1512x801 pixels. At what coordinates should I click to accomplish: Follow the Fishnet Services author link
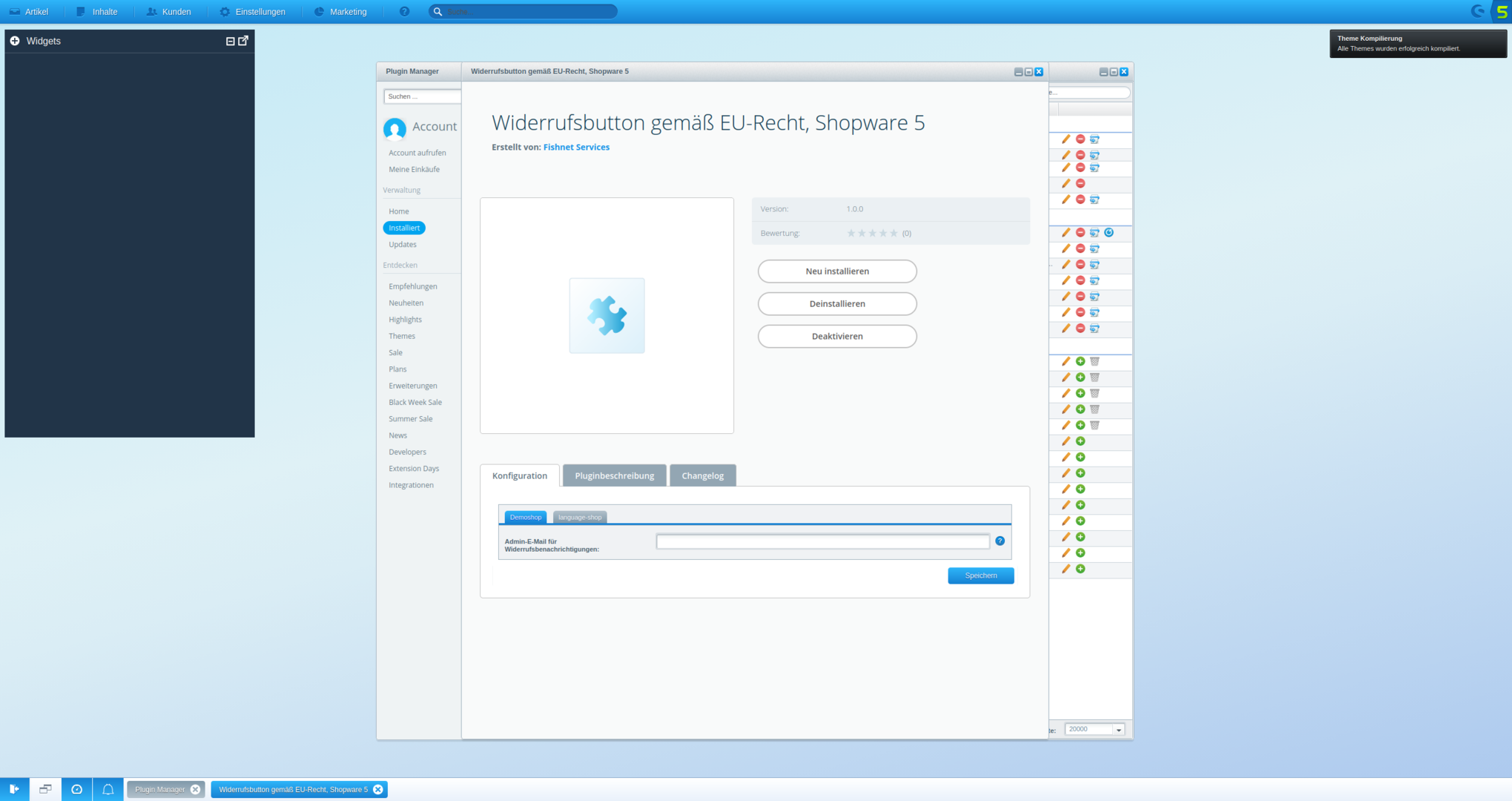[576, 147]
